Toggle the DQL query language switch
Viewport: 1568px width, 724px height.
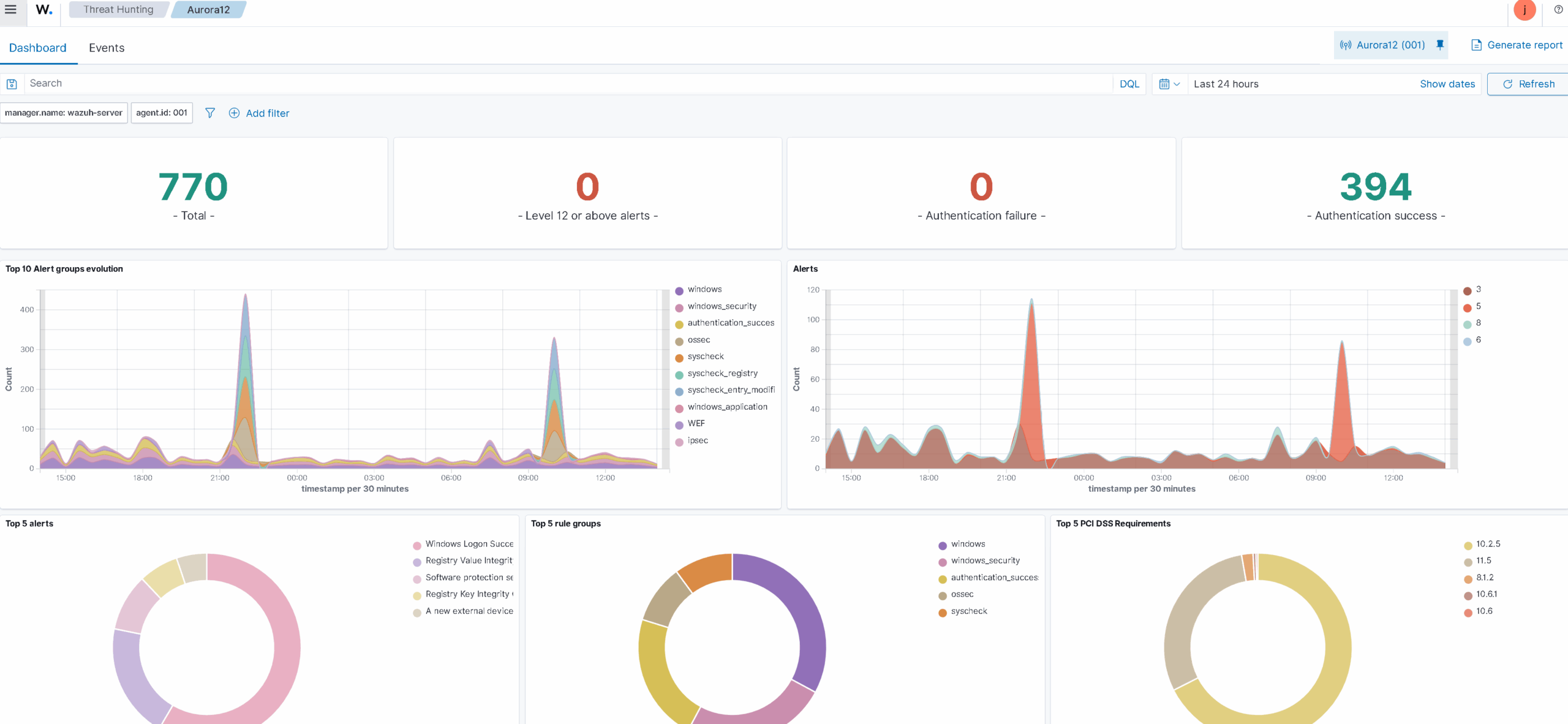tap(1129, 84)
